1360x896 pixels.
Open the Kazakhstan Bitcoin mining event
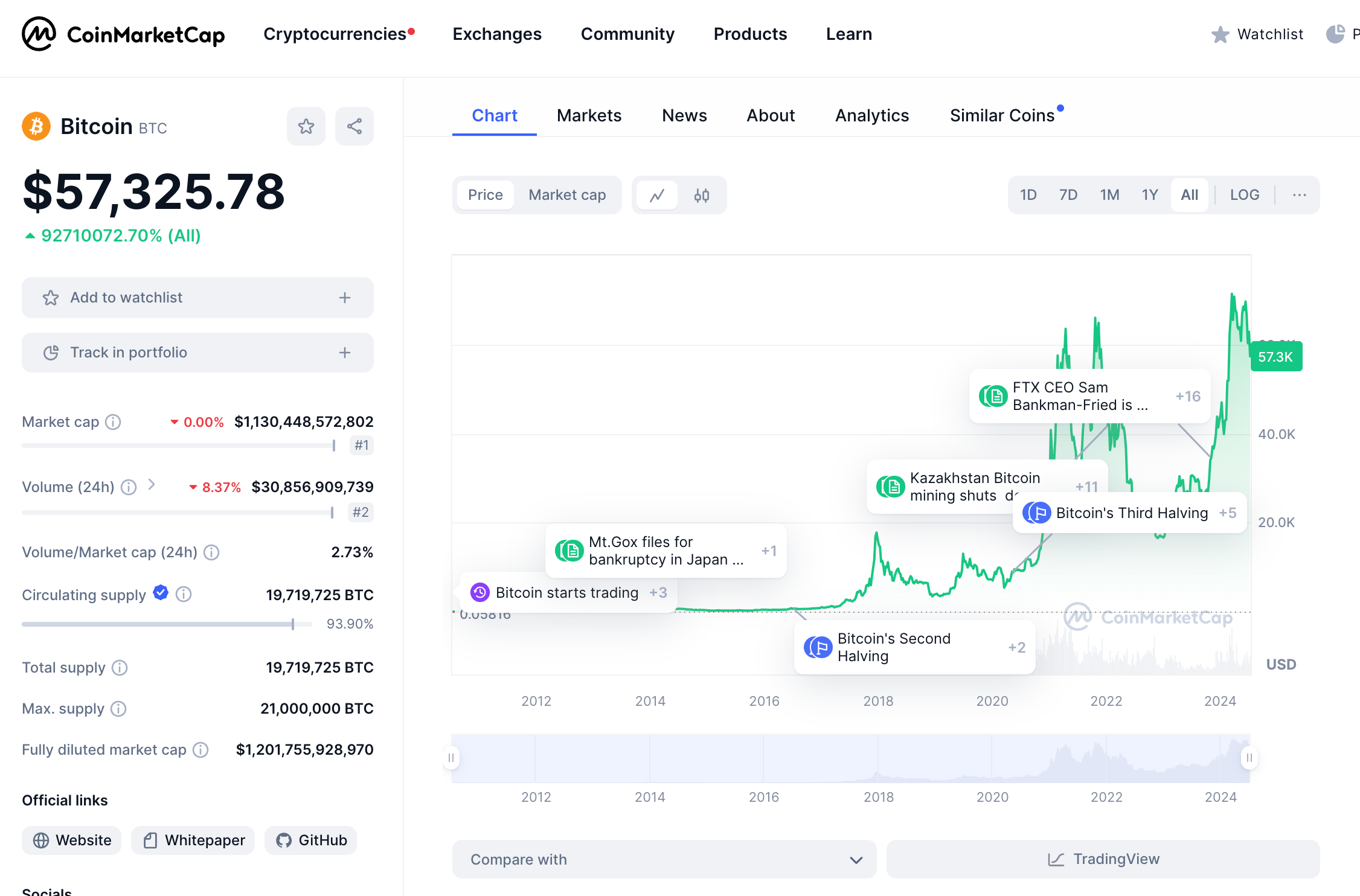pos(987,487)
